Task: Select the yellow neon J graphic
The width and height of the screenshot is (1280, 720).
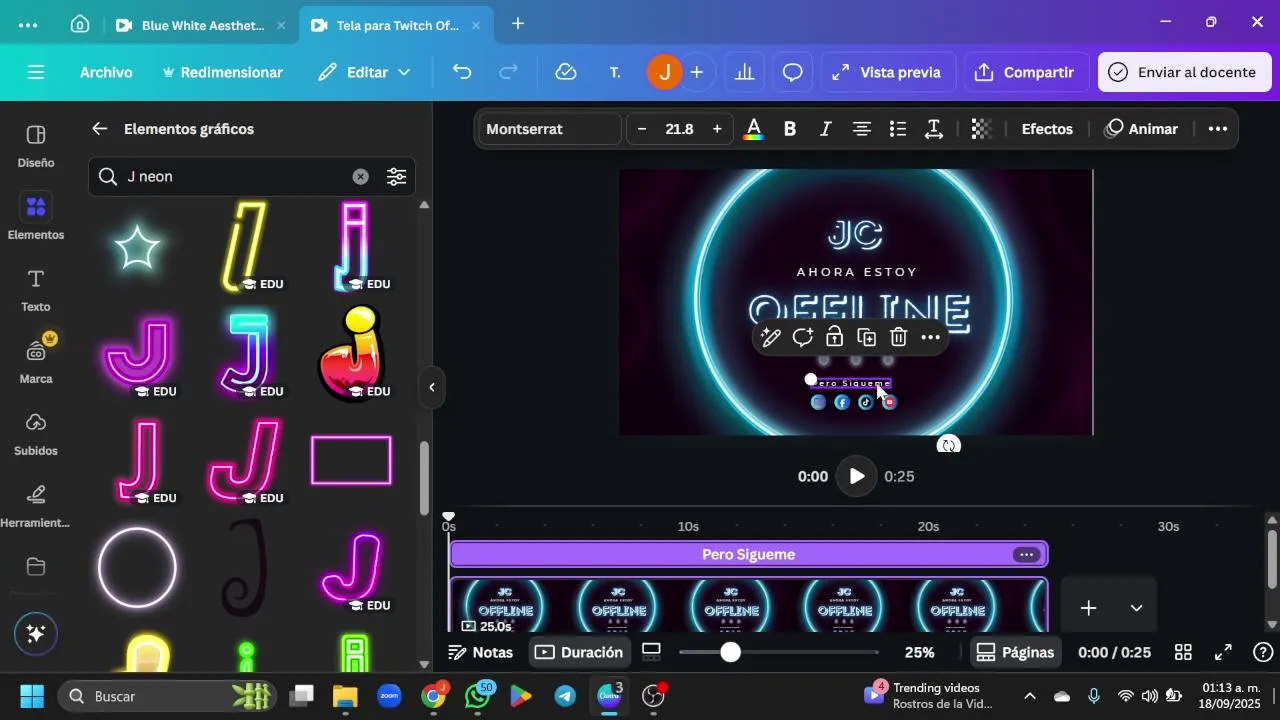Action: point(244,246)
